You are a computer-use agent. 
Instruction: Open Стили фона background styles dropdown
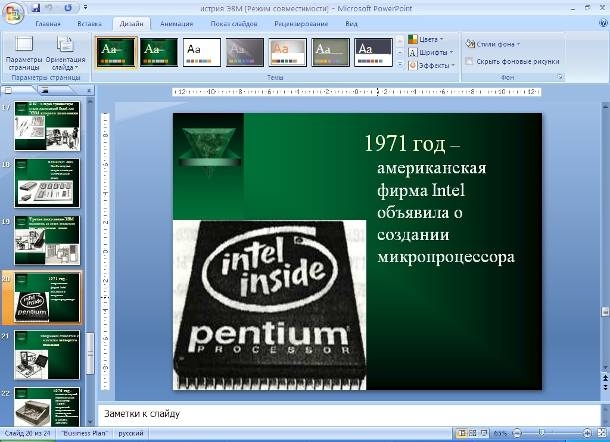pos(493,44)
